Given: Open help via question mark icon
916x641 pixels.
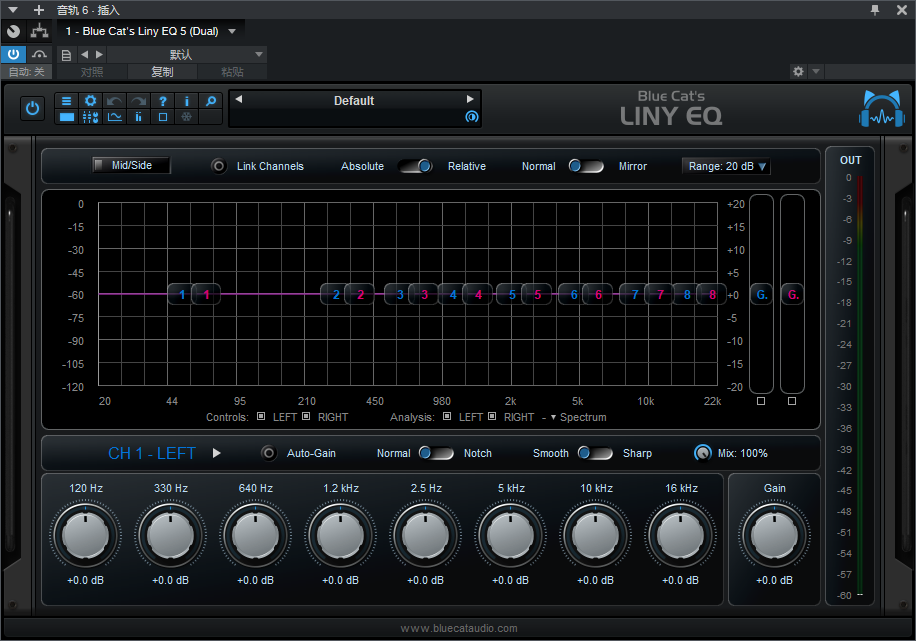Looking at the screenshot, I should coord(162,101).
